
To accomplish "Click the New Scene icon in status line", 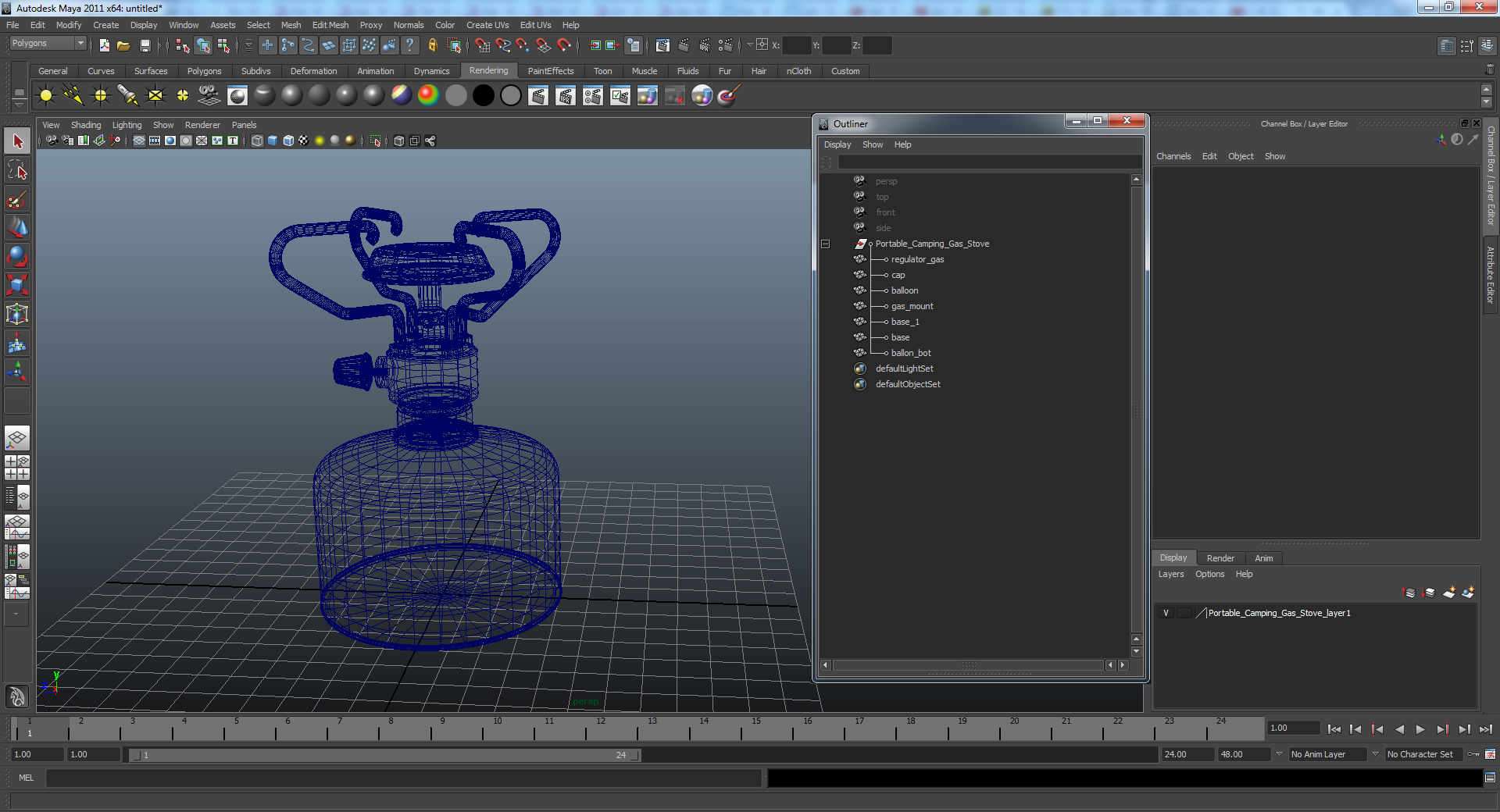I will coord(105,45).
